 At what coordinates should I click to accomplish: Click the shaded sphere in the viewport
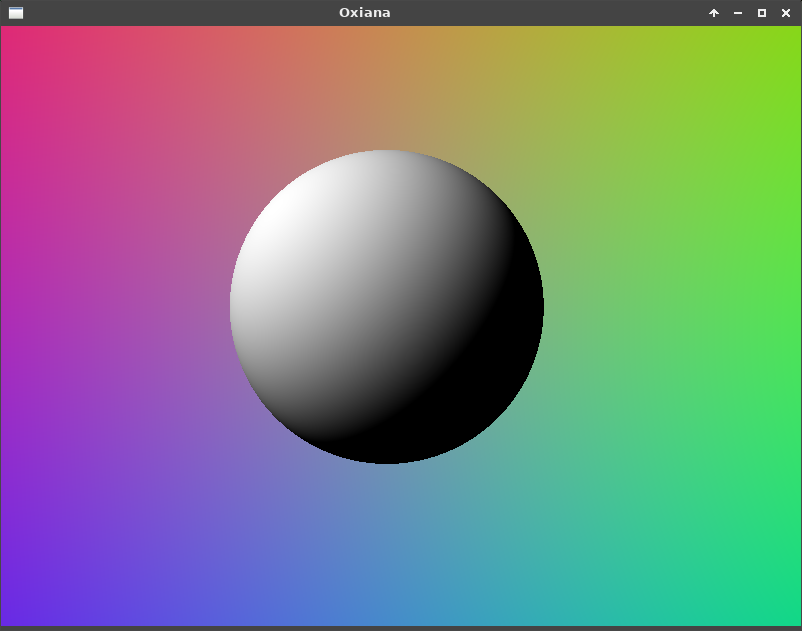point(387,307)
